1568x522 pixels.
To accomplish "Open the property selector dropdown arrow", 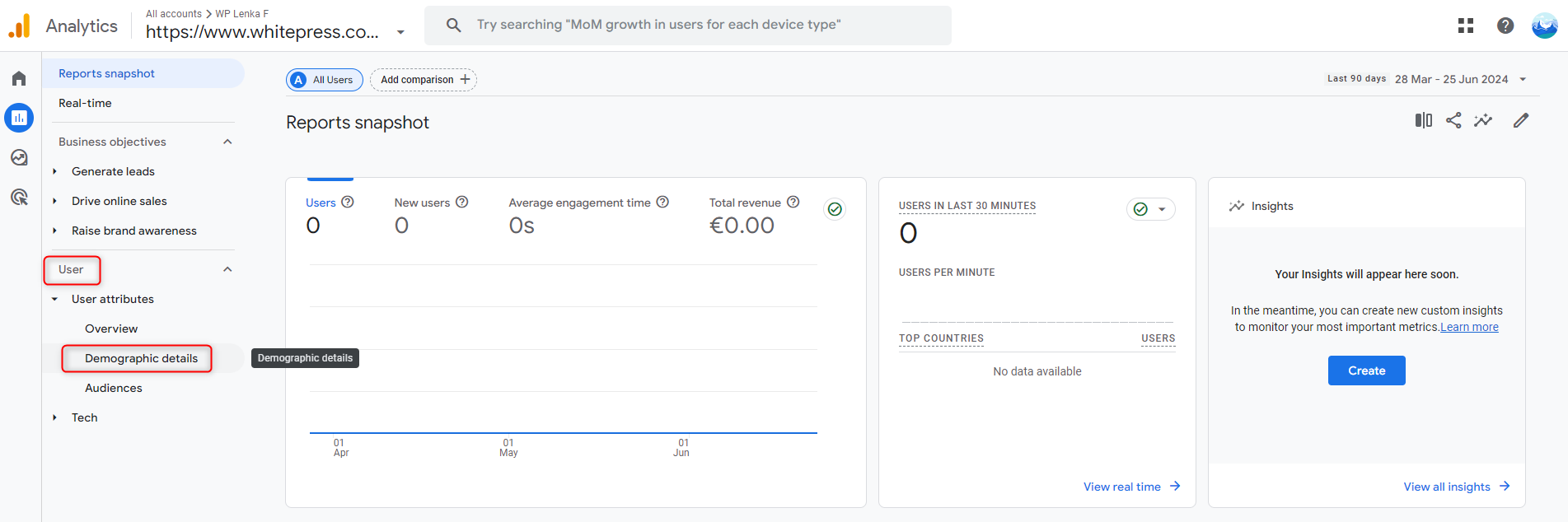I will (400, 32).
